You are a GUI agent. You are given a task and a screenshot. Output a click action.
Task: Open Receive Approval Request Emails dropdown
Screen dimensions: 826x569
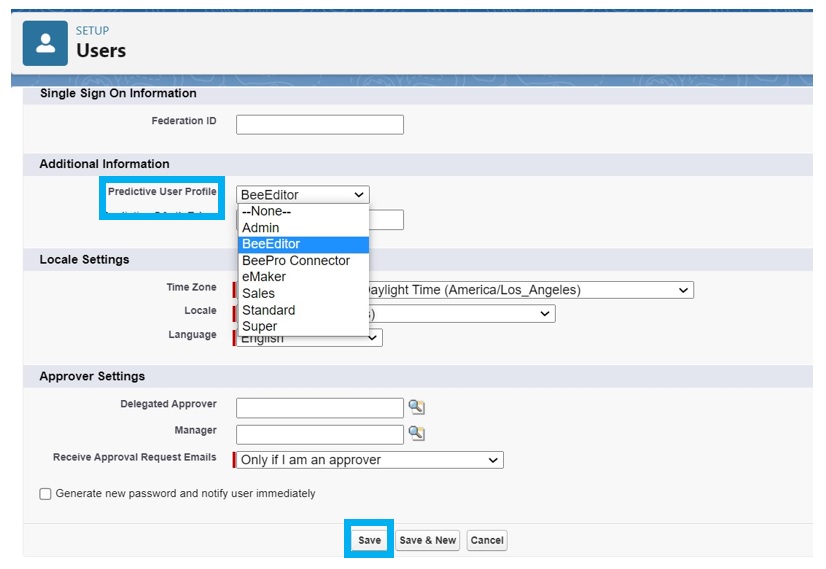click(x=368, y=460)
